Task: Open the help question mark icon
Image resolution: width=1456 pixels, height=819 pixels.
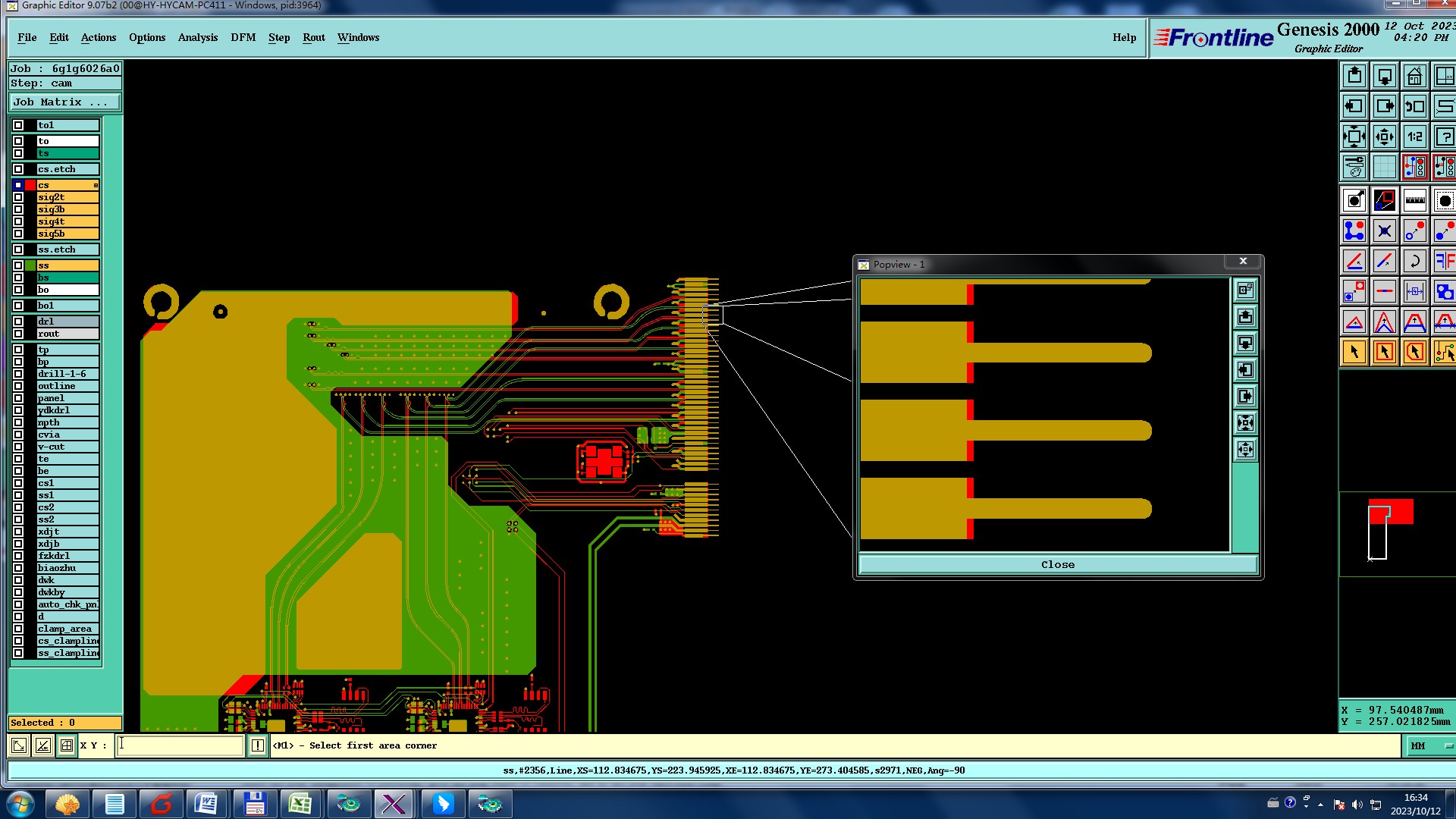Action: coord(1444,137)
